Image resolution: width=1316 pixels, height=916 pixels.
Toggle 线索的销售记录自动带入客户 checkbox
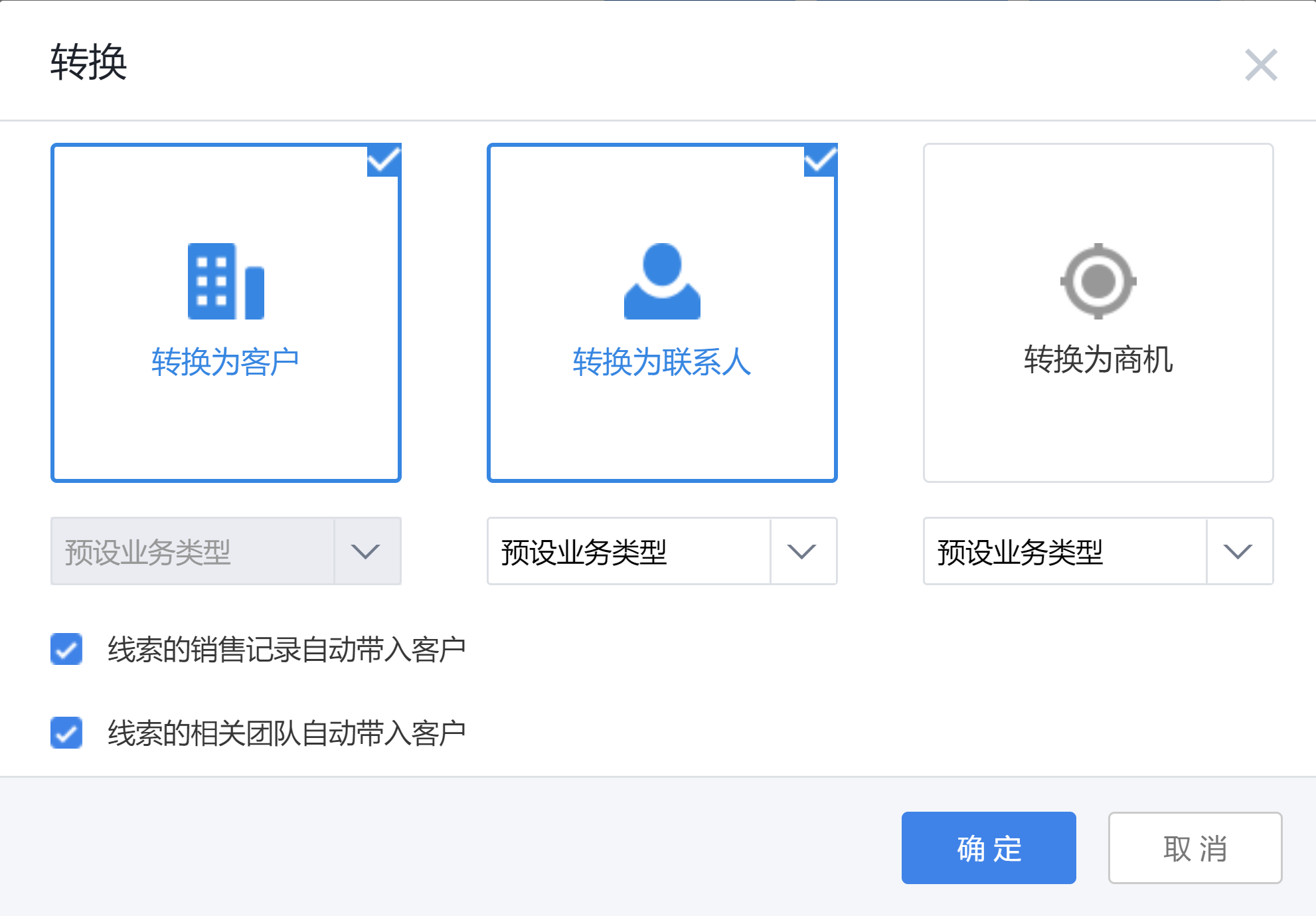point(66,649)
